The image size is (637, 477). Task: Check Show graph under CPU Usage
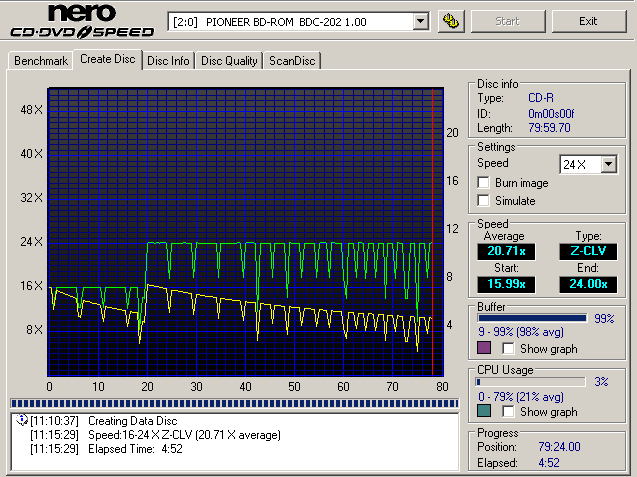509,412
